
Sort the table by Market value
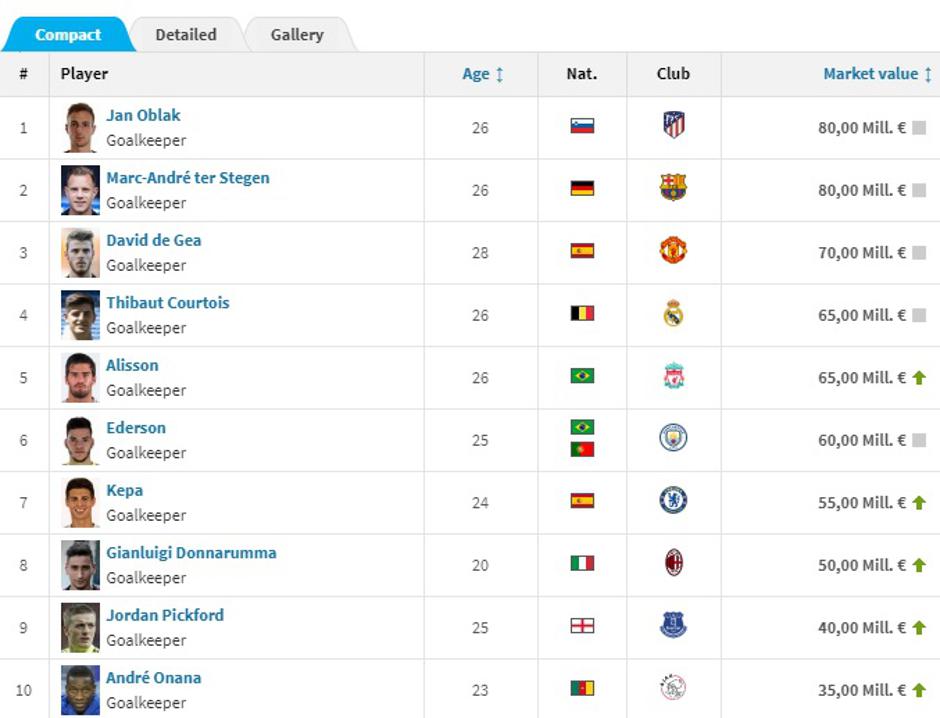[x=877, y=74]
